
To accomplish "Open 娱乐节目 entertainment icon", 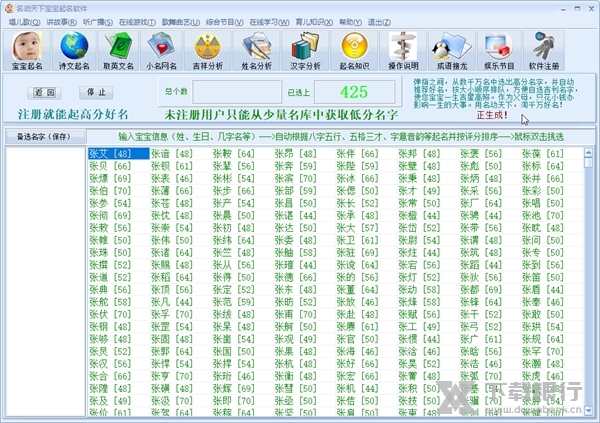I will pyautogui.click(x=499, y=51).
